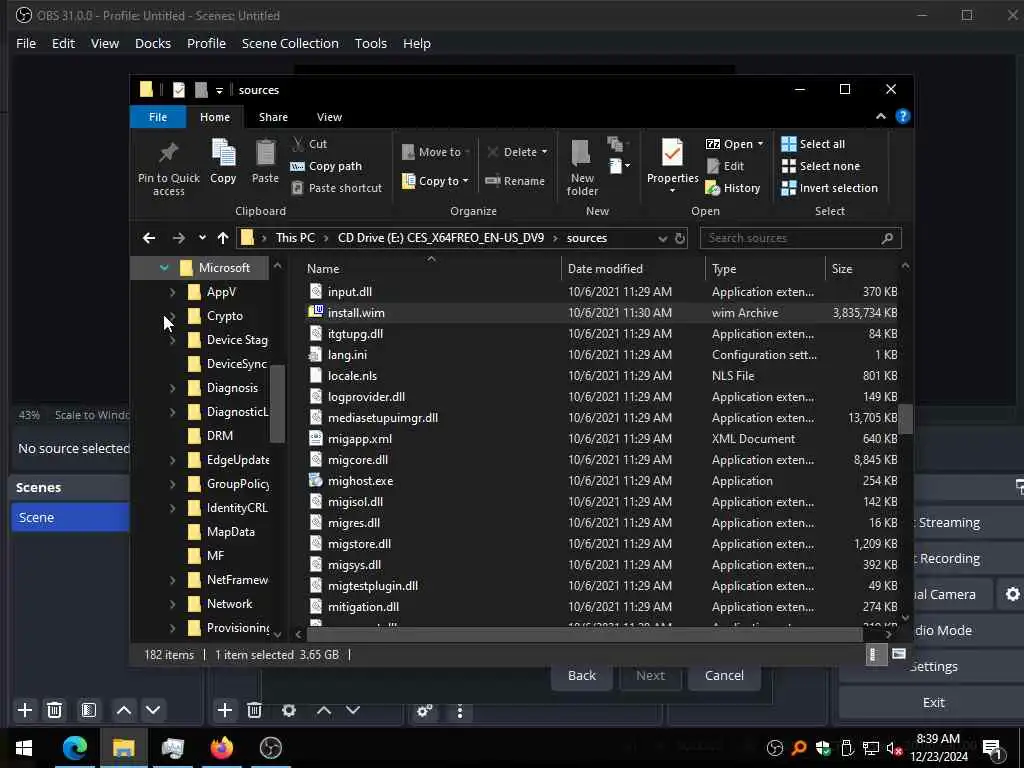Expand the Diagnosis tree folder

[172, 388]
